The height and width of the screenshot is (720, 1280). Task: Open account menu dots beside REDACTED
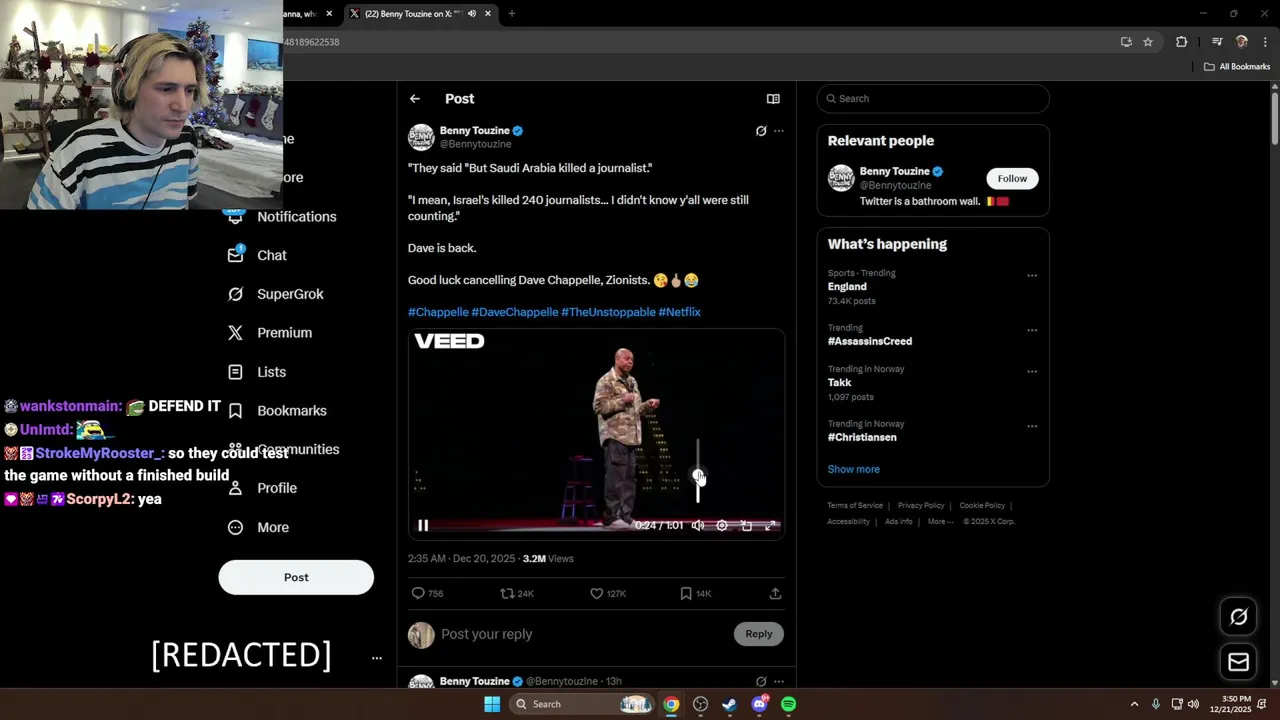click(x=376, y=658)
